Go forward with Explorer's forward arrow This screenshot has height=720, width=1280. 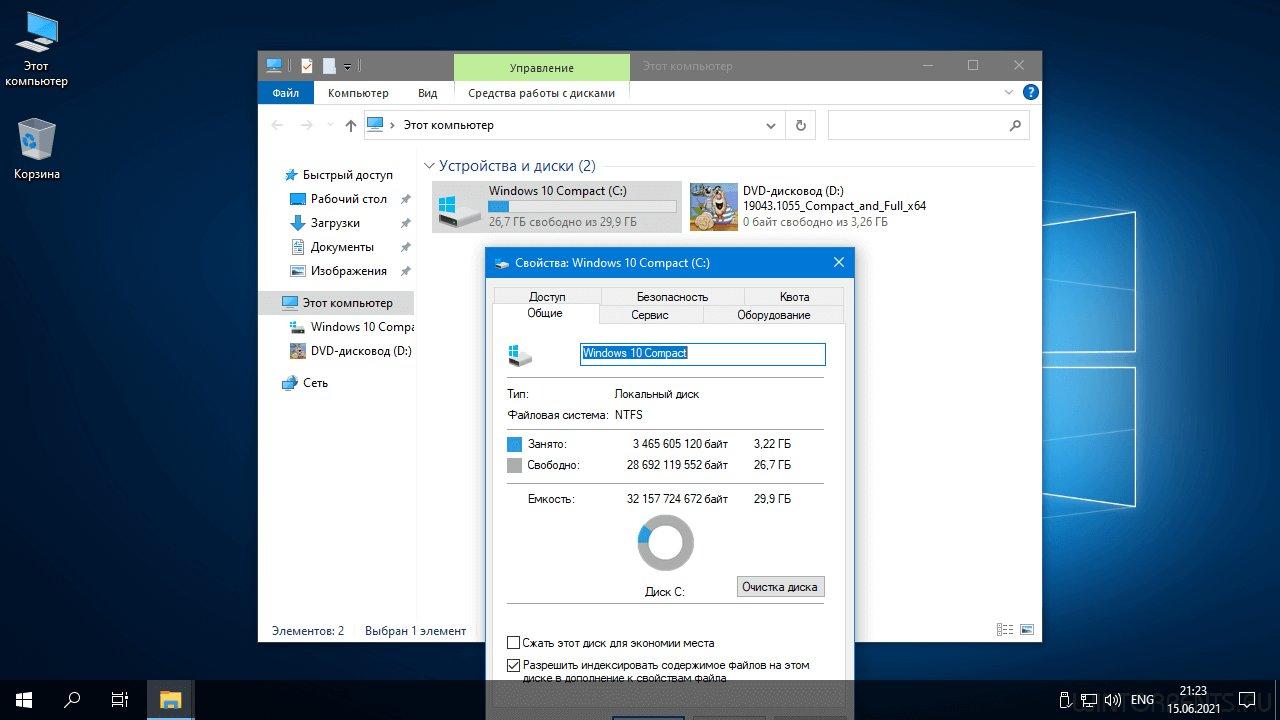pos(307,125)
